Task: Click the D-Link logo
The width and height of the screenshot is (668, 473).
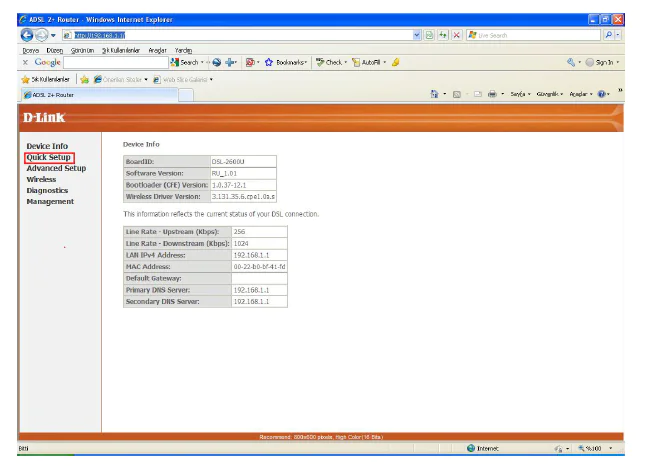Action: click(46, 118)
